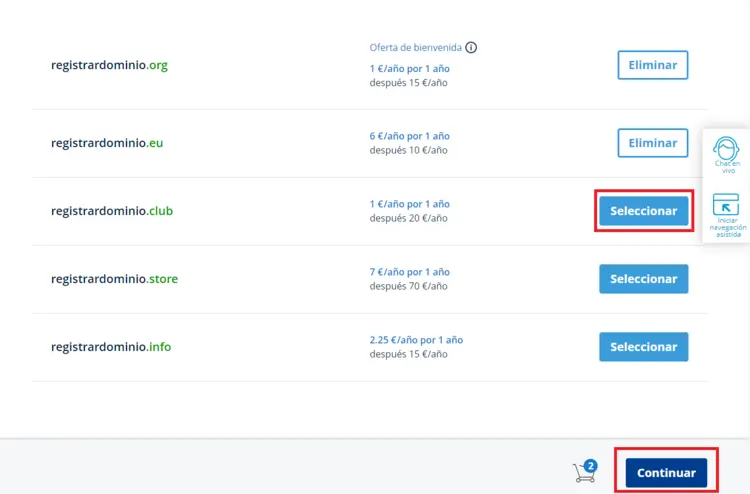
Task: Click the 7 €/año price for .store
Action: pyautogui.click(x=409, y=272)
